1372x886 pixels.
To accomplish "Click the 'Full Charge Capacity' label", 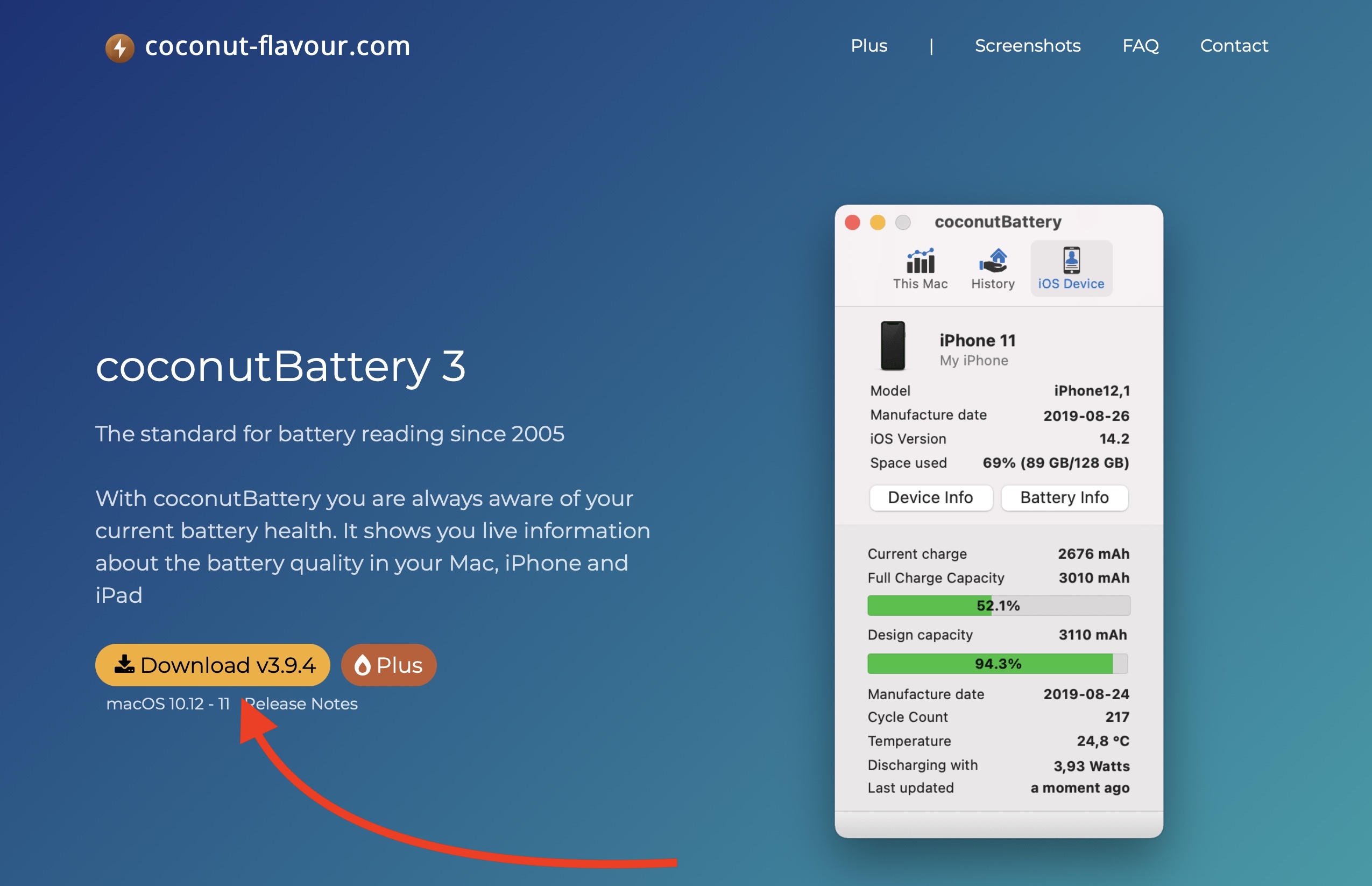I will coord(936,578).
